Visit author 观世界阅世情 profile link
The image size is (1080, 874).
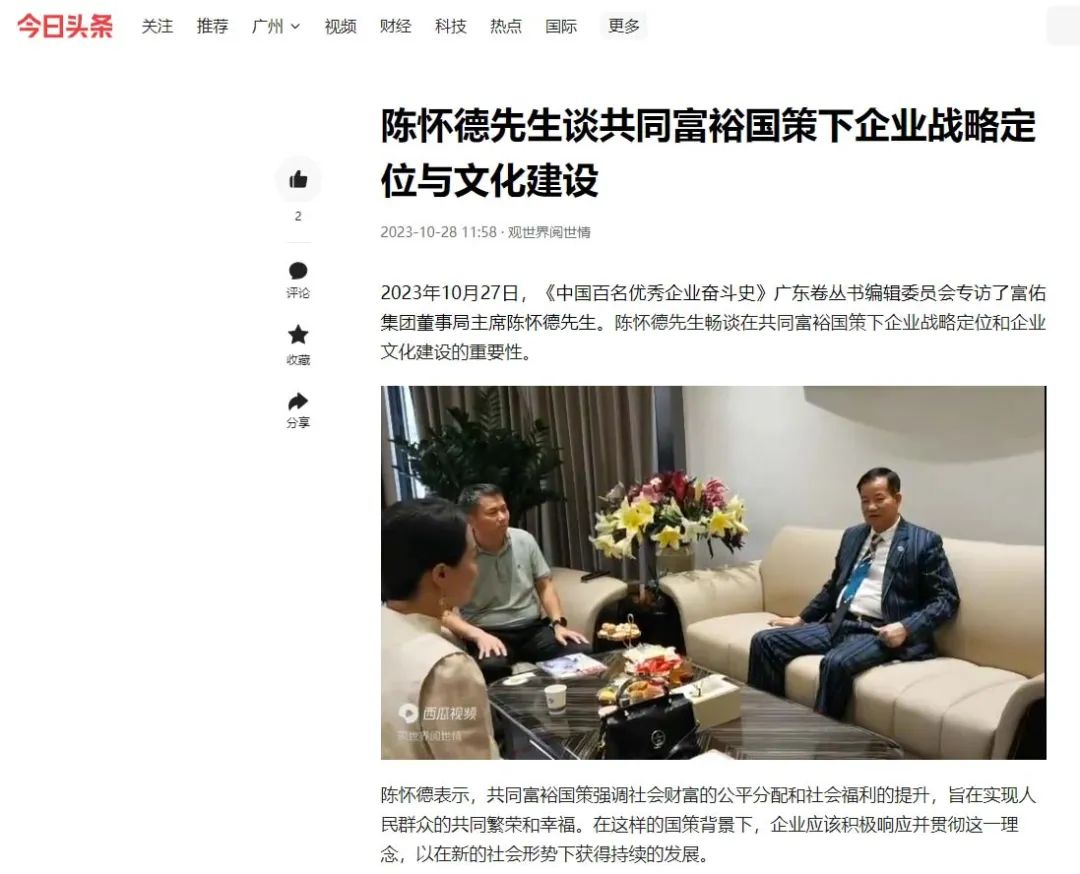pyautogui.click(x=549, y=232)
